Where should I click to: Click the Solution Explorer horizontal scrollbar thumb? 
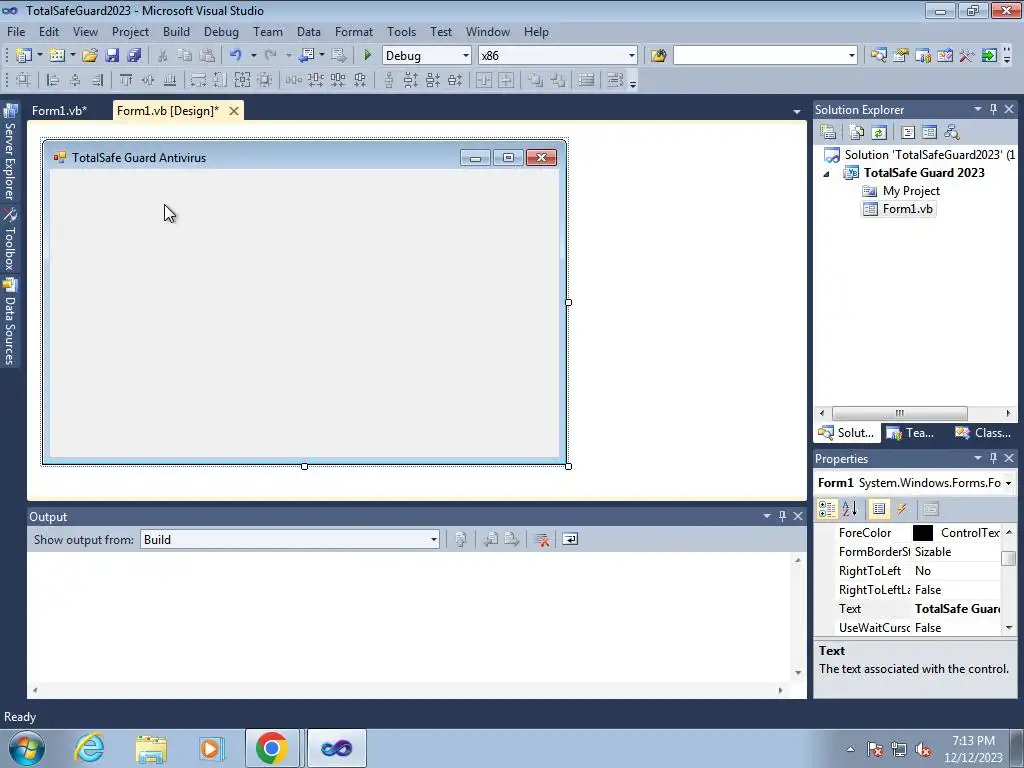pos(900,413)
